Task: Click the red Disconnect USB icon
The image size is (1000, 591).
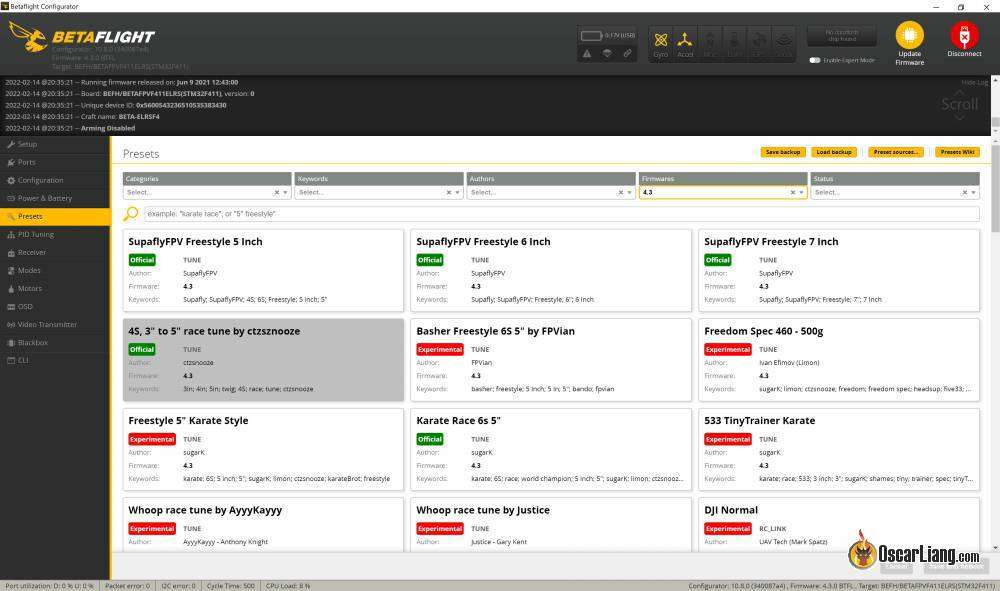Action: coord(964,35)
